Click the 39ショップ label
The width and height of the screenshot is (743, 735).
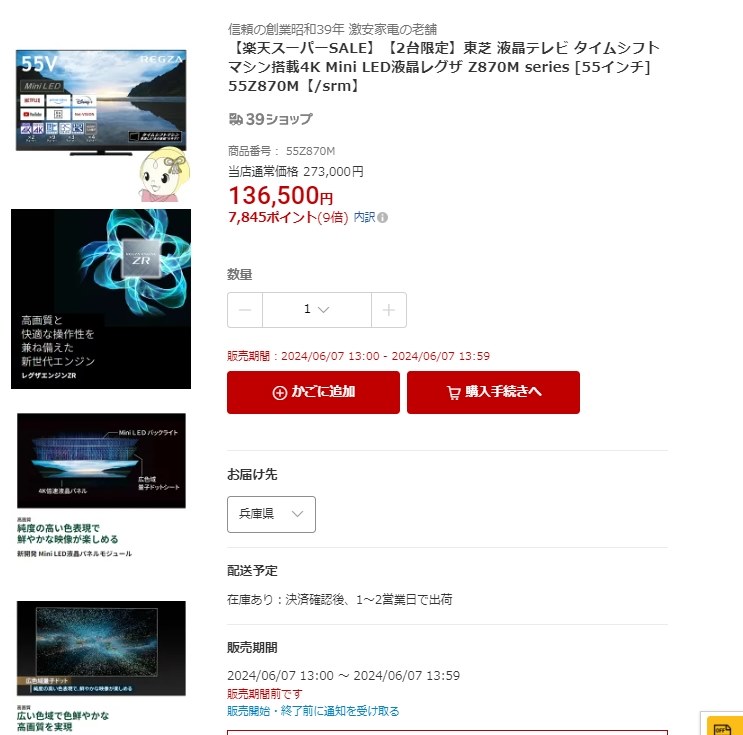coord(279,119)
